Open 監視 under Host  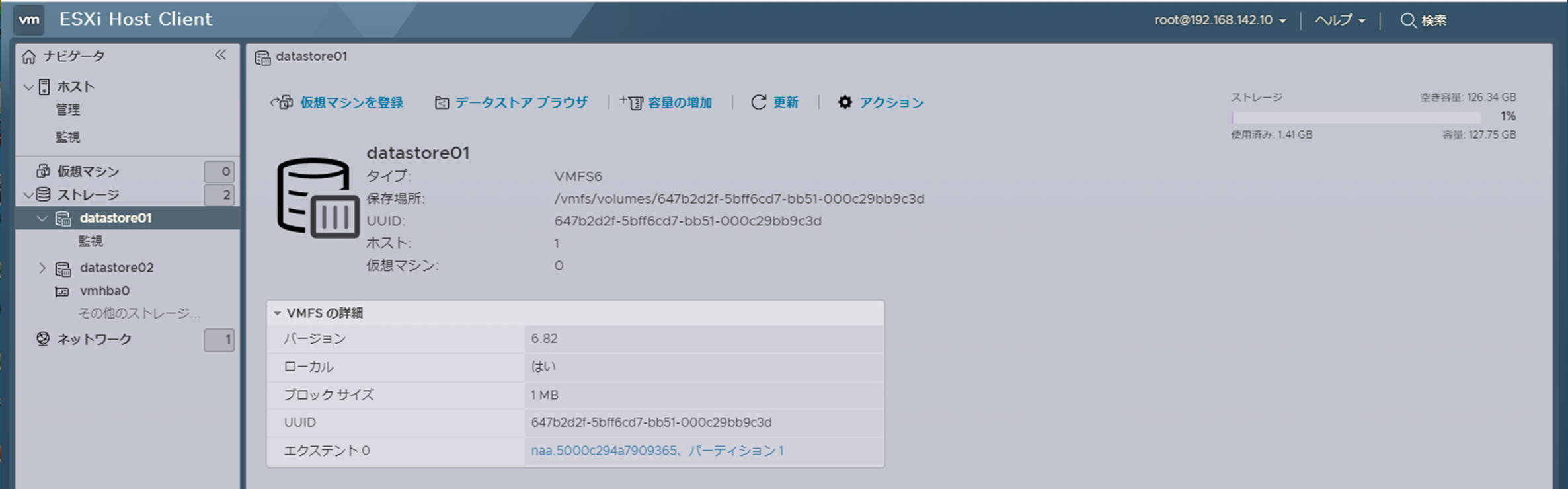(67, 137)
